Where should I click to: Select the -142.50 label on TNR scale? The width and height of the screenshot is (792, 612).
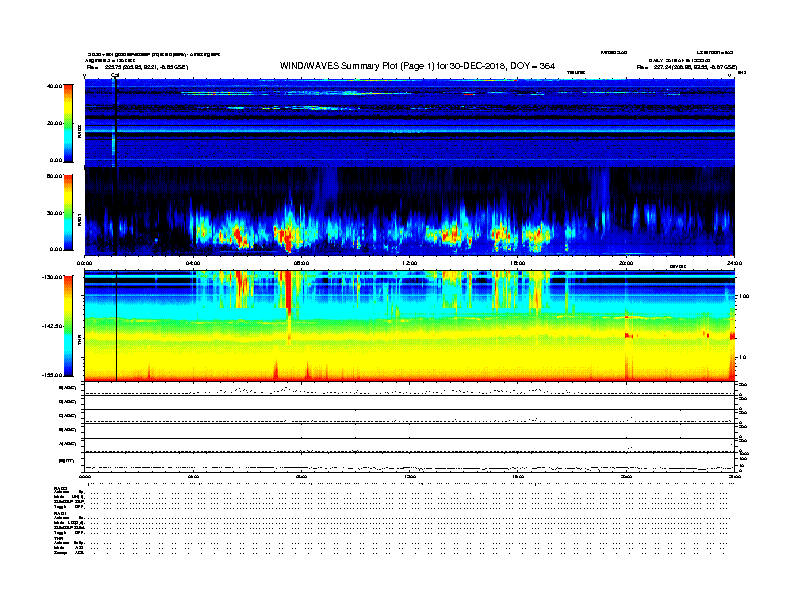[53, 326]
